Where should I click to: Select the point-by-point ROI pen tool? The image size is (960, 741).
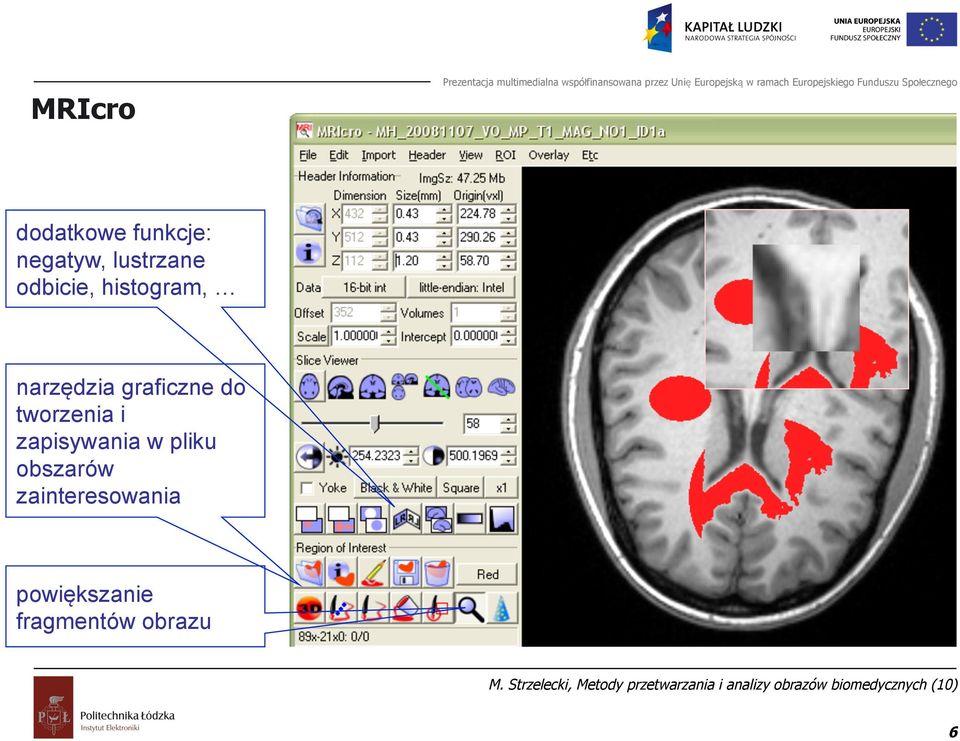[341, 608]
